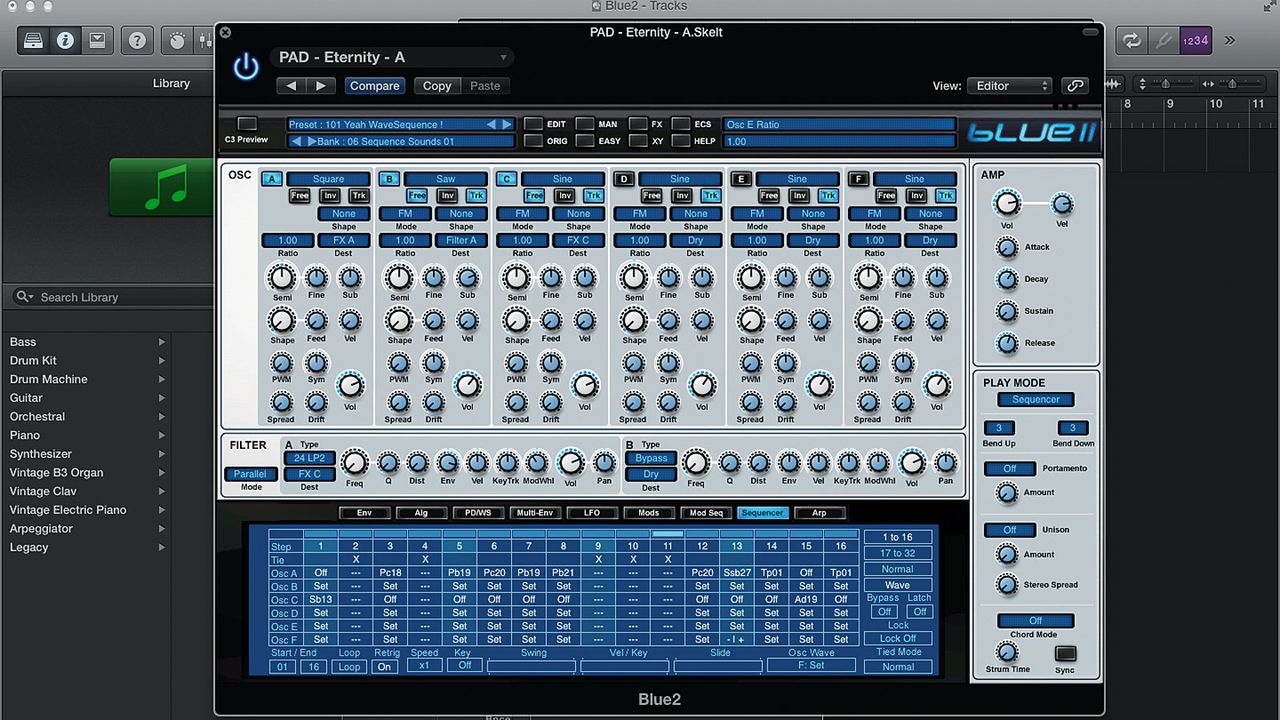Click the Stereo Spread knob
Viewport: 1280px width, 720px height.
click(1007, 585)
